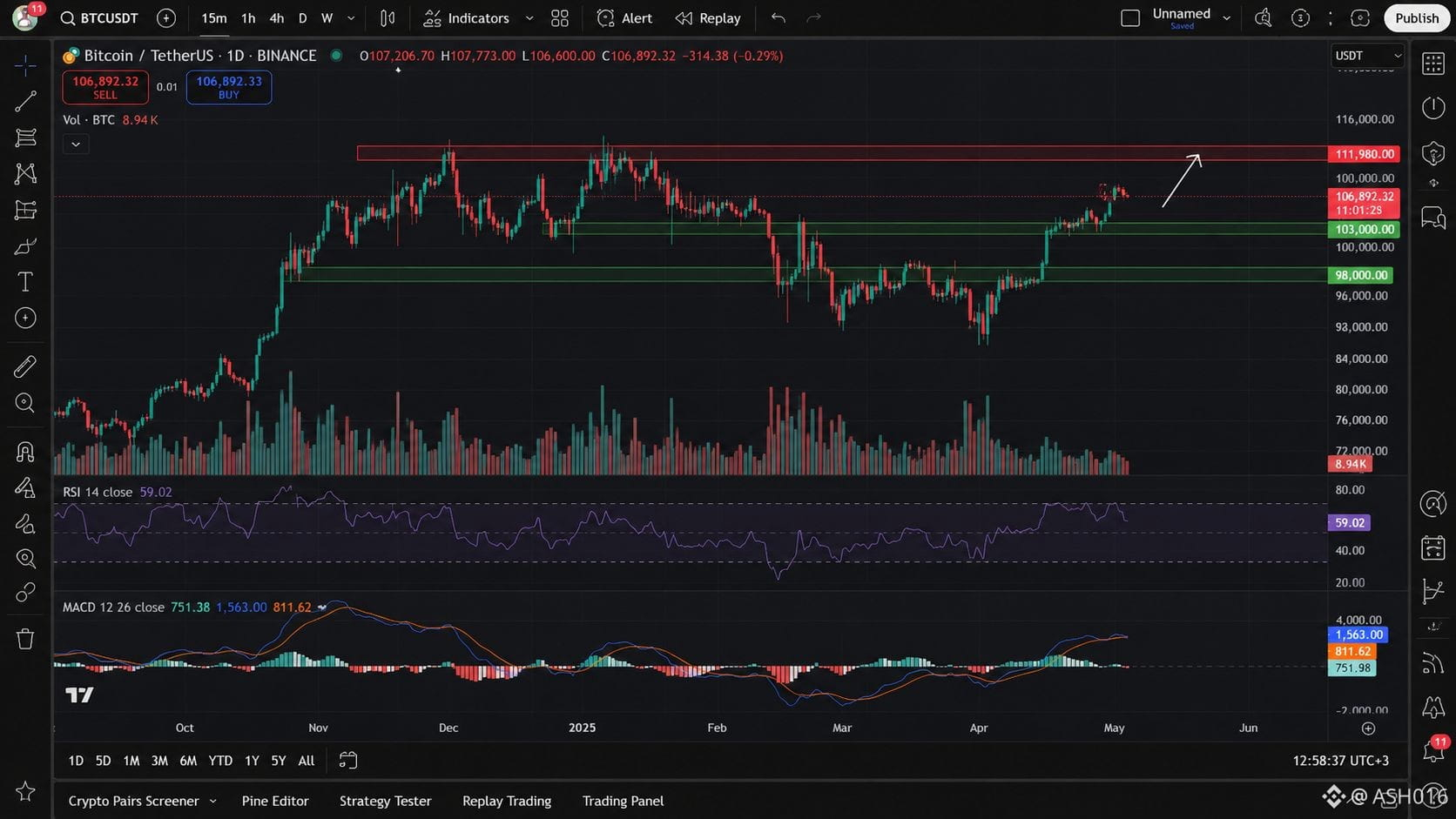Open the Pine Editor tab
Viewport: 1456px width, 819px height.
click(x=275, y=801)
